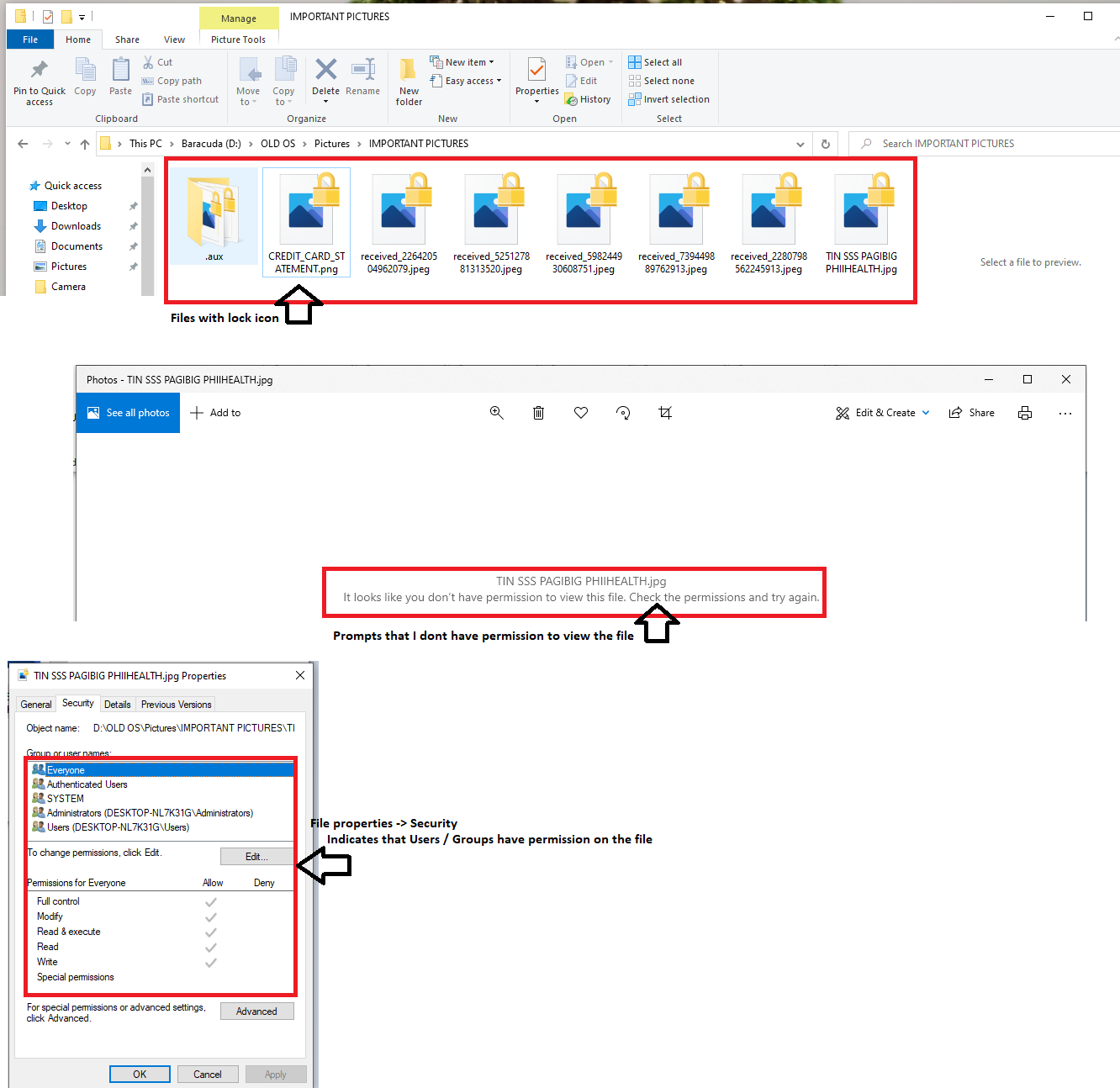
Task: Create a New folder from ribbon
Action: [409, 82]
